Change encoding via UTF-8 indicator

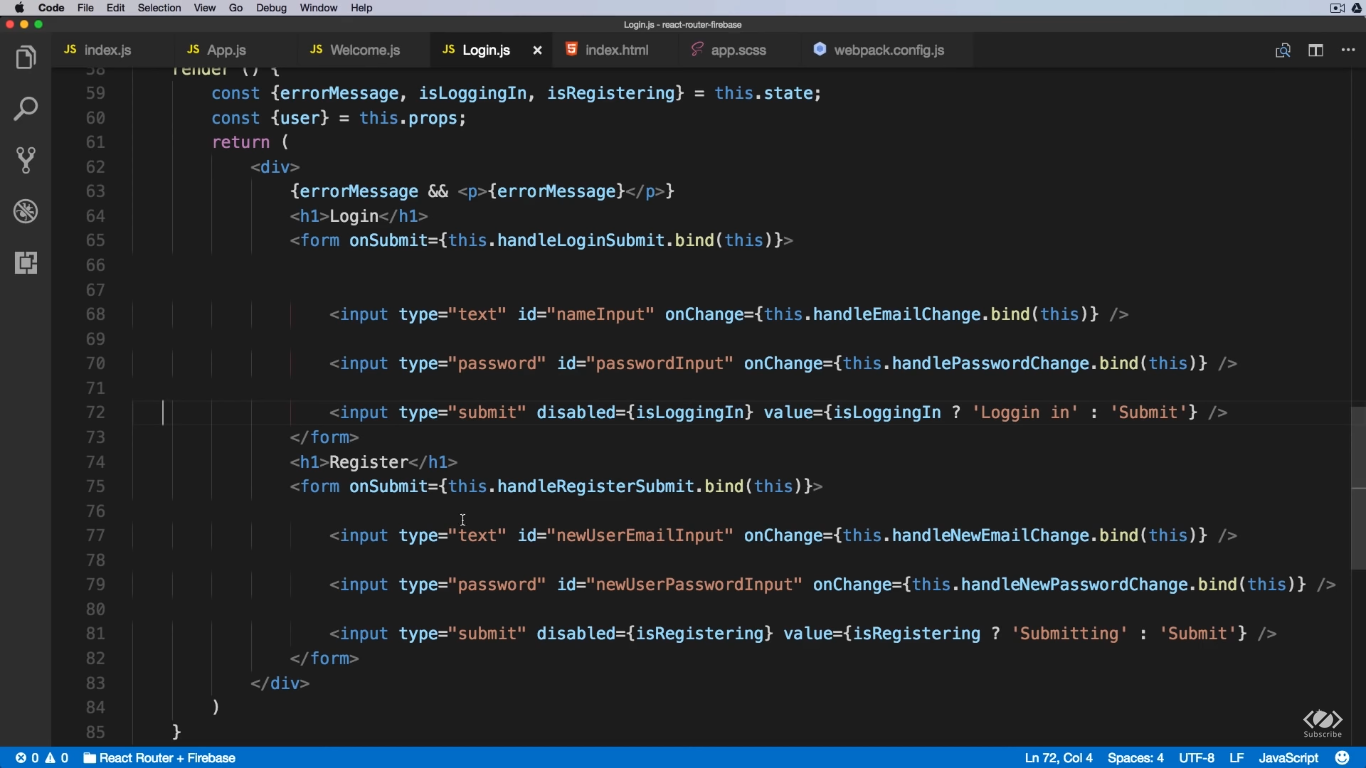point(1196,758)
